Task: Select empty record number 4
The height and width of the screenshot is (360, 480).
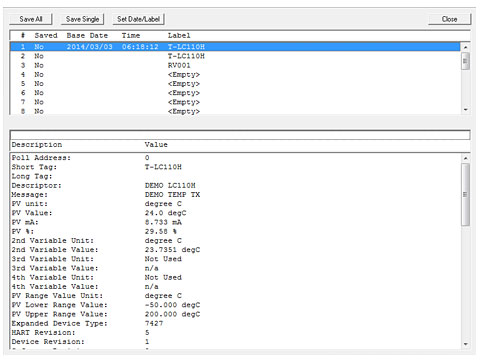Action: click(x=235, y=74)
